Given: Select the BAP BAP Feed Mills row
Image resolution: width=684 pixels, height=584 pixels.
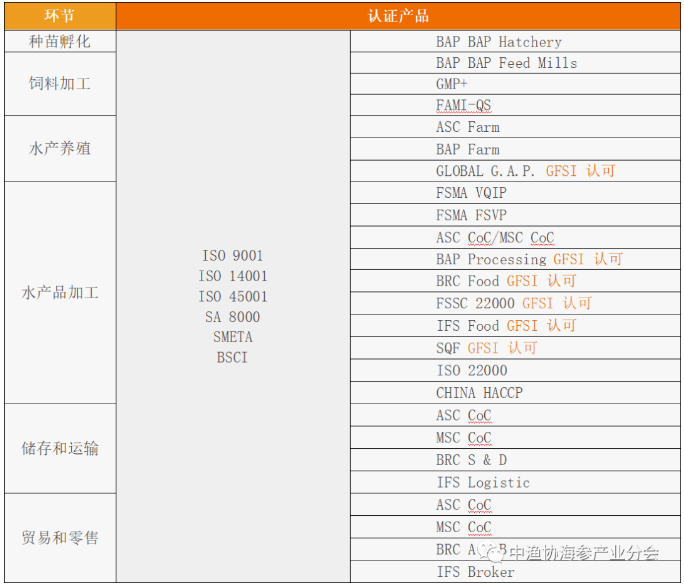Looking at the screenshot, I should pos(515,63).
